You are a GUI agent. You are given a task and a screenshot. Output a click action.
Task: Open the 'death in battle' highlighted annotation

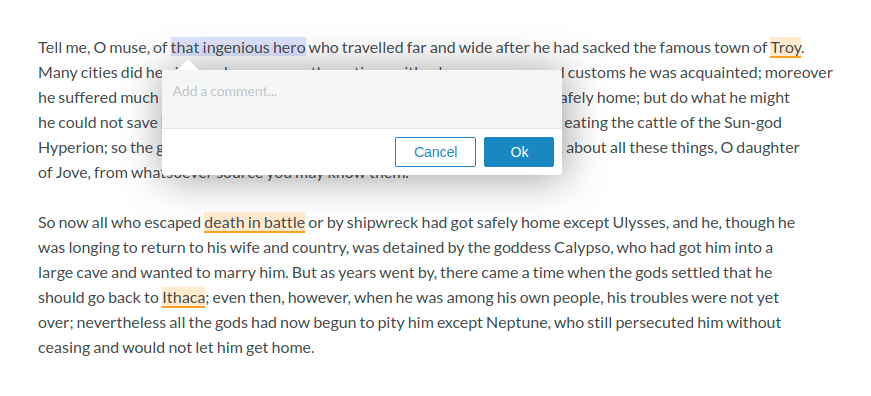coord(254,223)
